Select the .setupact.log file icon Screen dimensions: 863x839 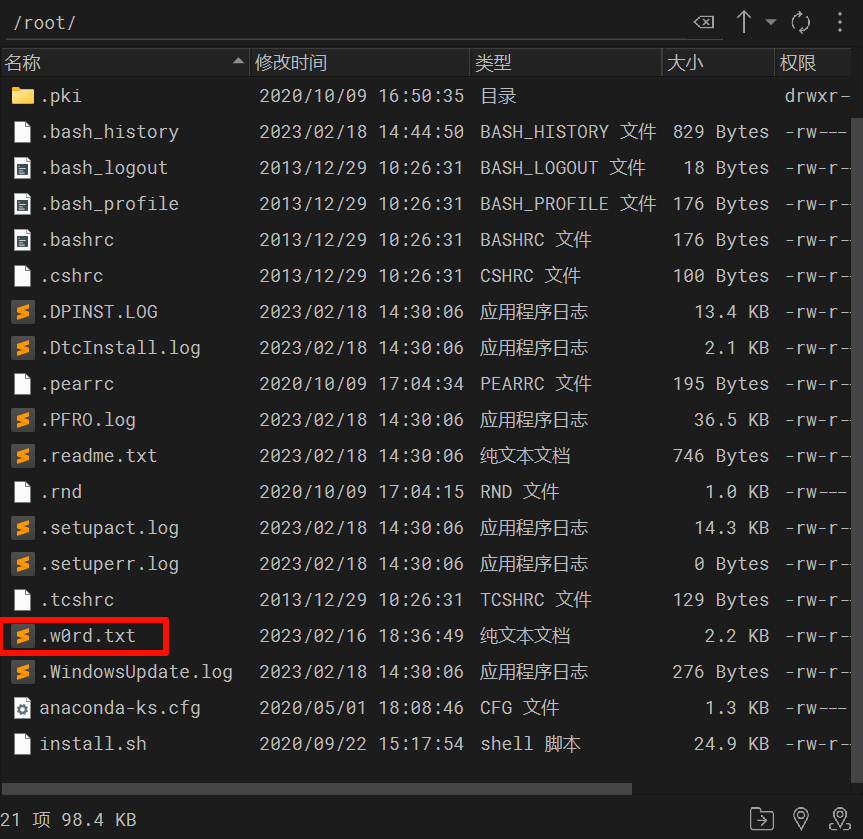23,528
